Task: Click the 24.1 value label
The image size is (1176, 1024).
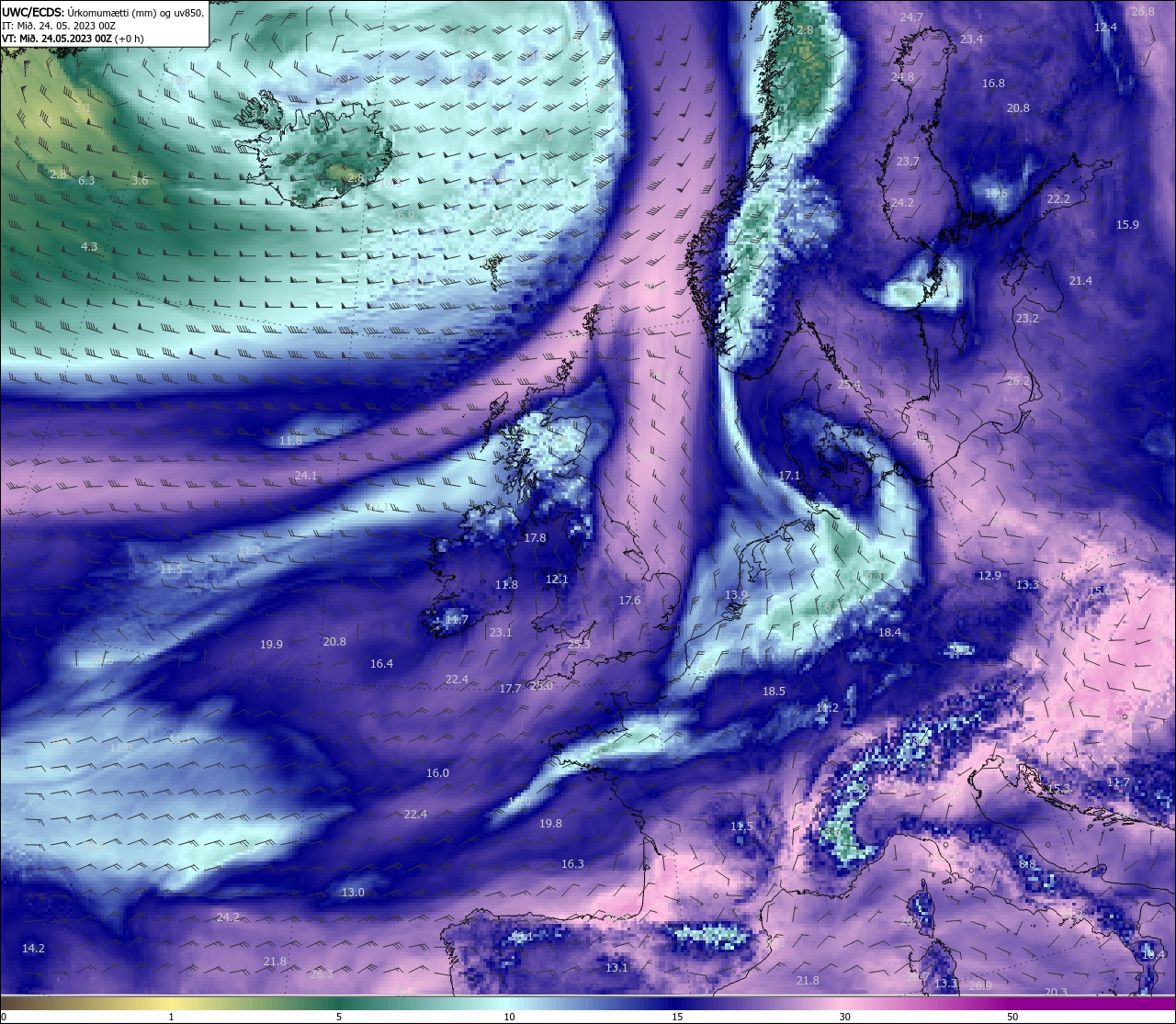Action: [306, 476]
